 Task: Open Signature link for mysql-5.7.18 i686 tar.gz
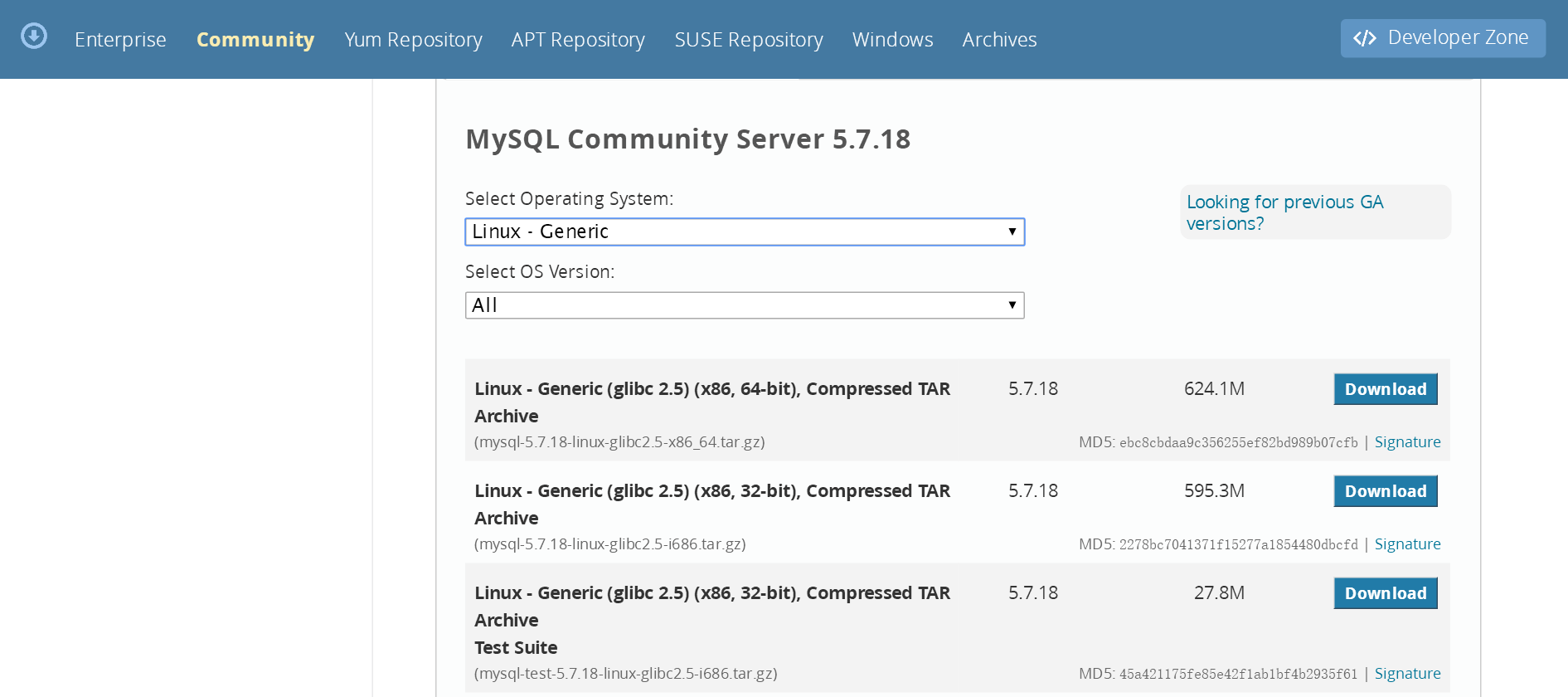coord(1407,544)
